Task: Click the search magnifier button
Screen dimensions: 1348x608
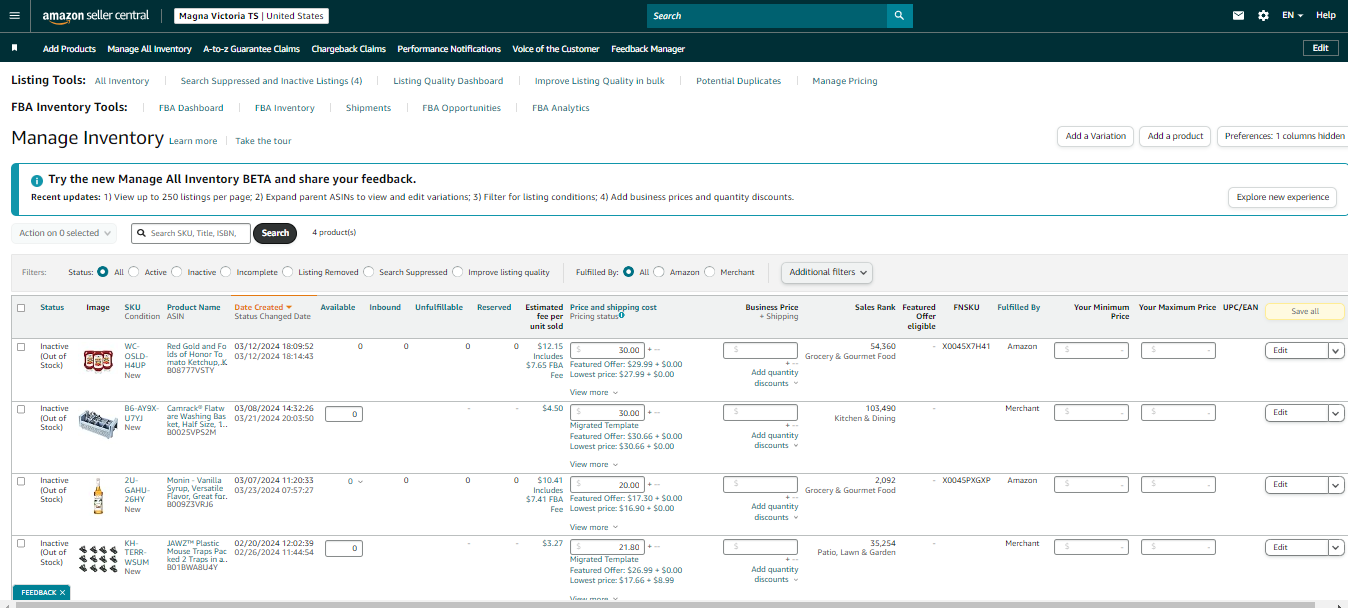Action: pos(900,16)
